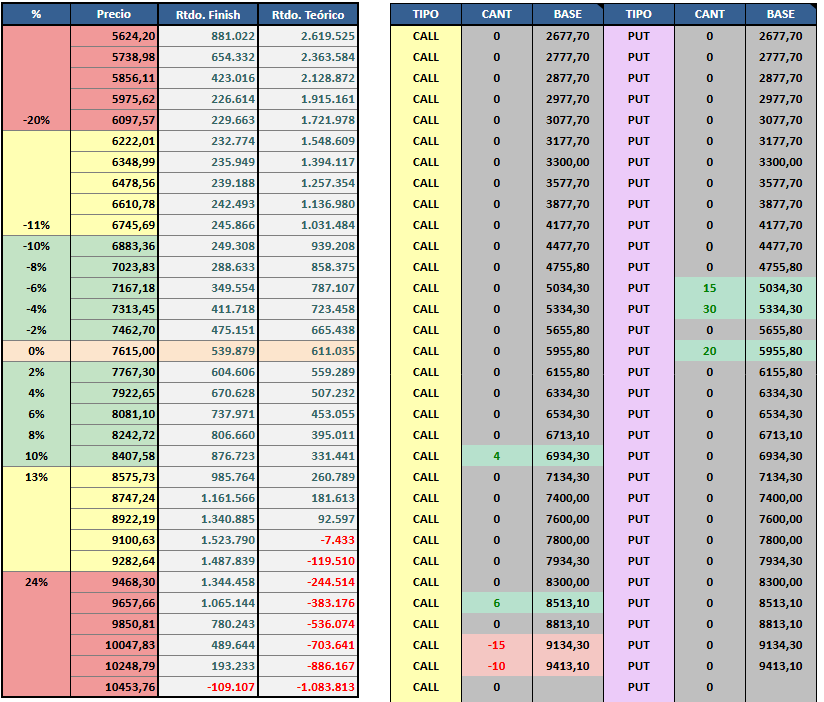Select price cell 7767,30

[114, 372]
